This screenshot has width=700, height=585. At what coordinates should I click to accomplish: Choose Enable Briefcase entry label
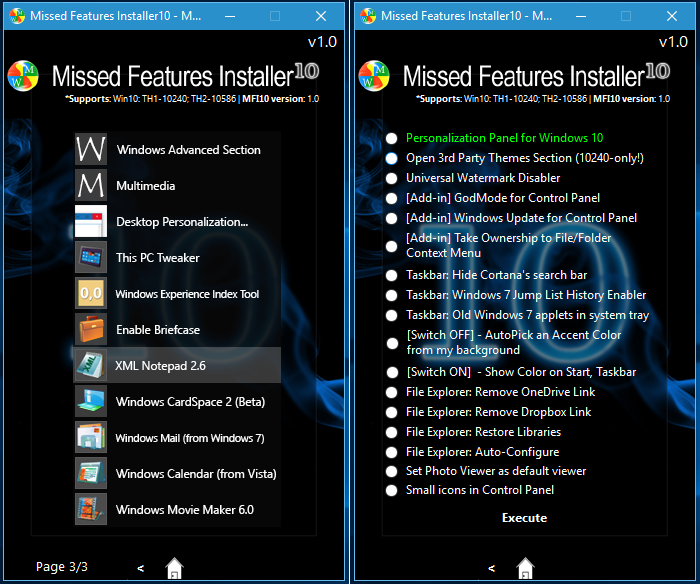click(x=158, y=330)
